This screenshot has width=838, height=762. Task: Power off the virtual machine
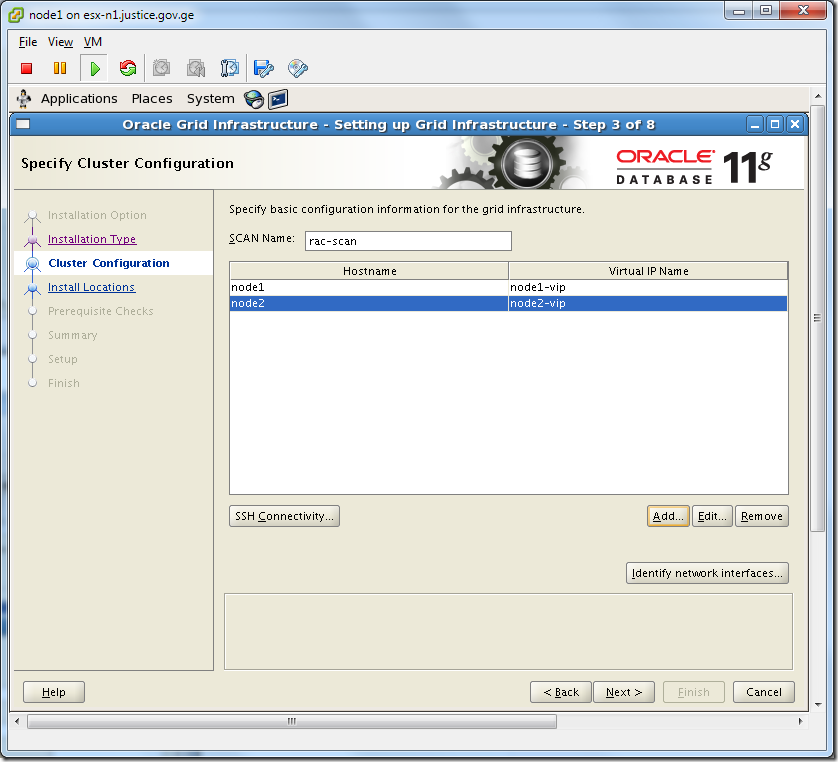(28, 68)
